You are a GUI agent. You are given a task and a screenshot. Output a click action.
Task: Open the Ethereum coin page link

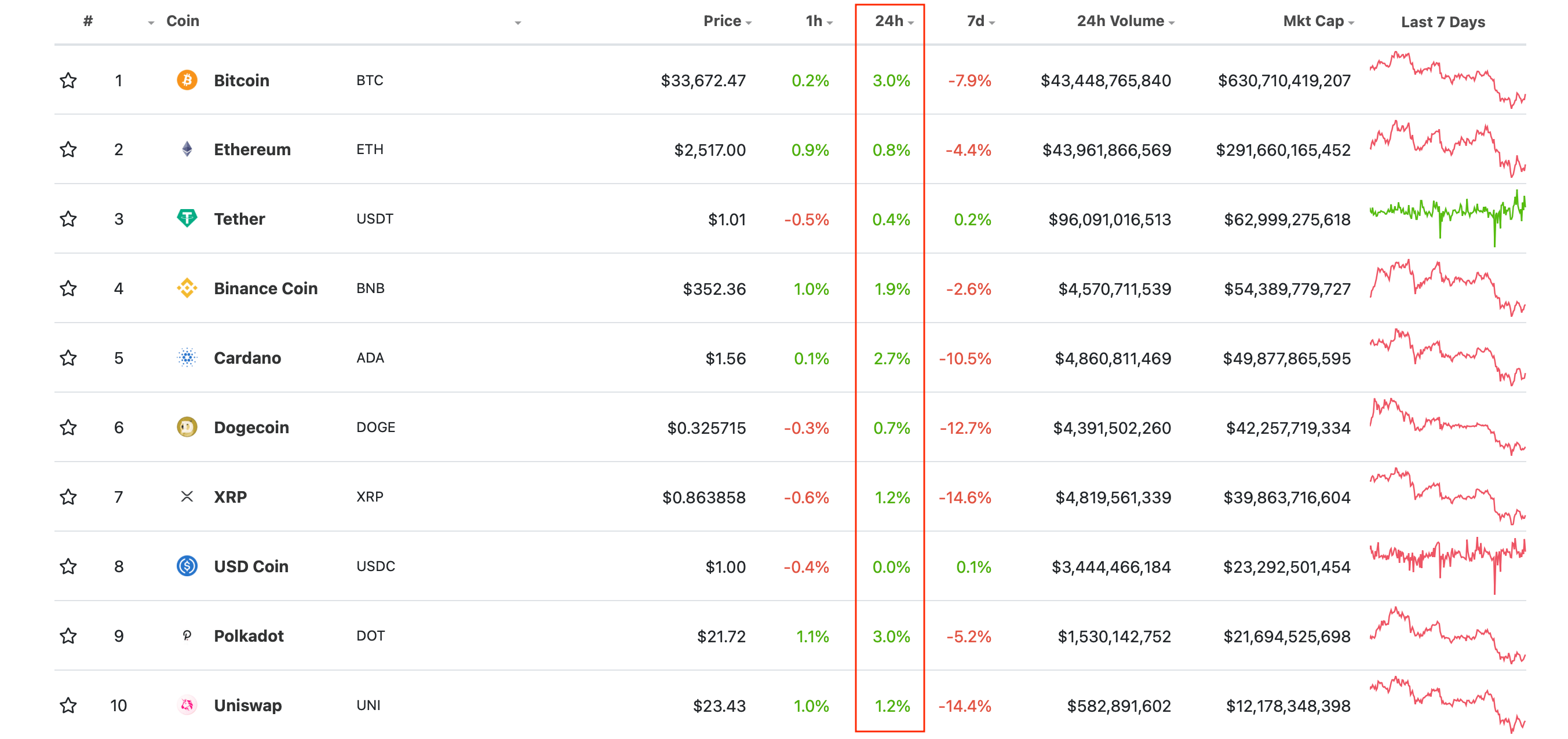253,149
